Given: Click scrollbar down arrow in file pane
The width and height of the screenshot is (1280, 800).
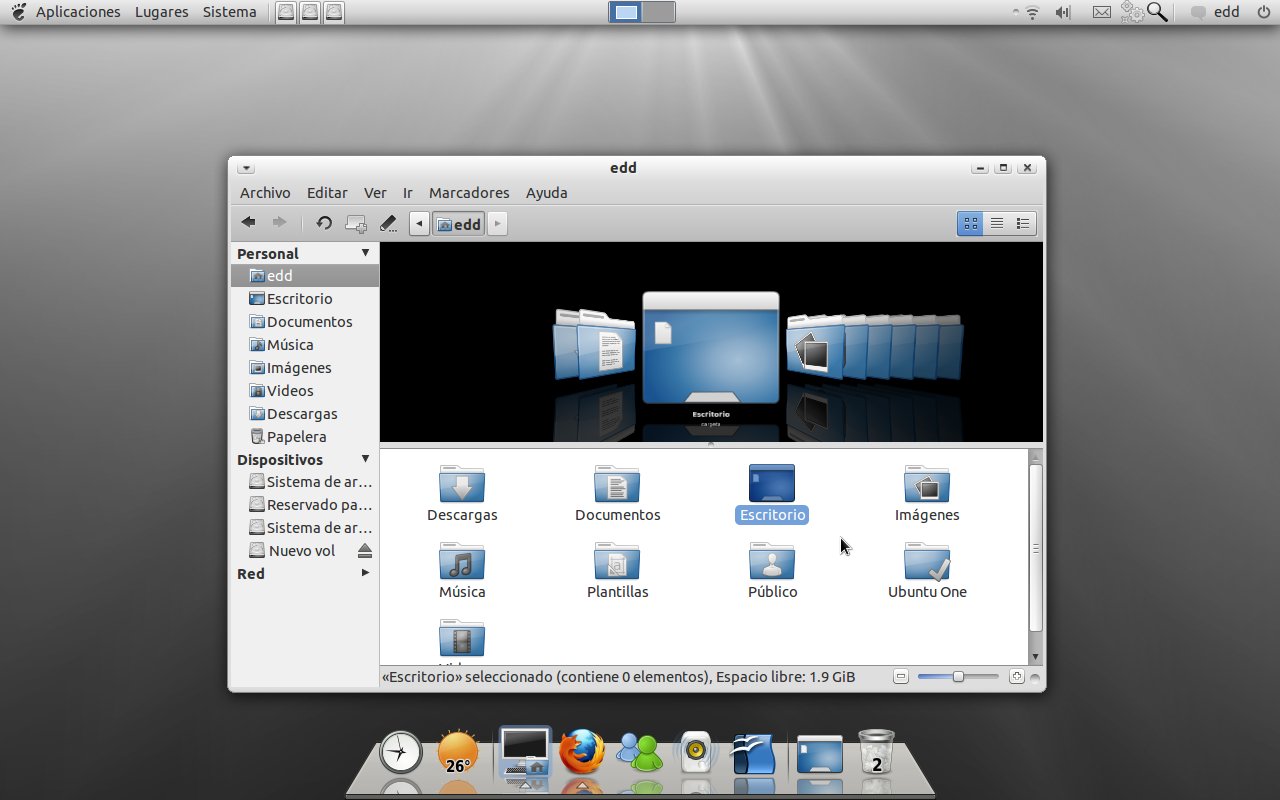Looking at the screenshot, I should coord(1036,656).
